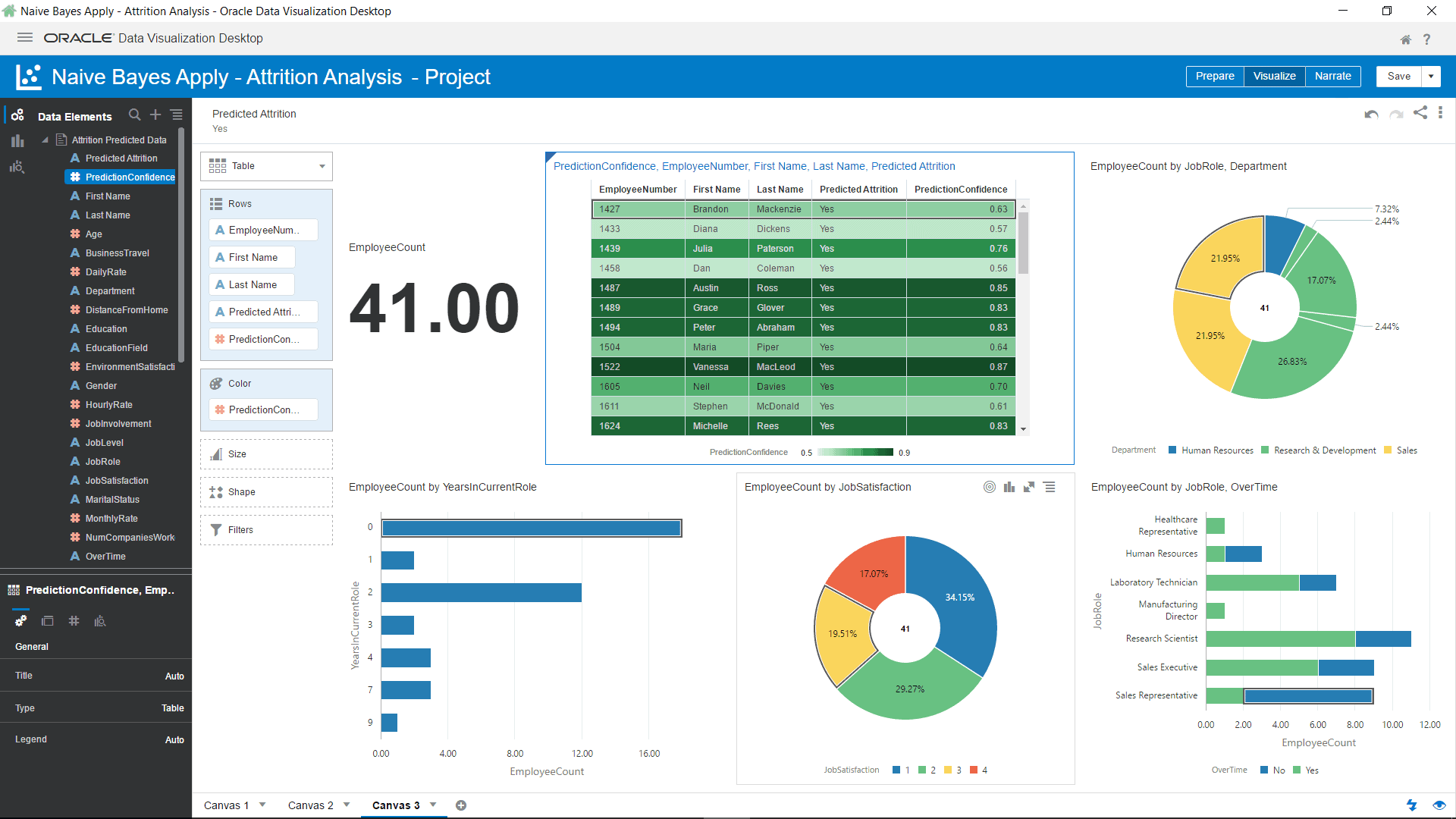
Task: Search within Data Elements
Action: coord(134,115)
